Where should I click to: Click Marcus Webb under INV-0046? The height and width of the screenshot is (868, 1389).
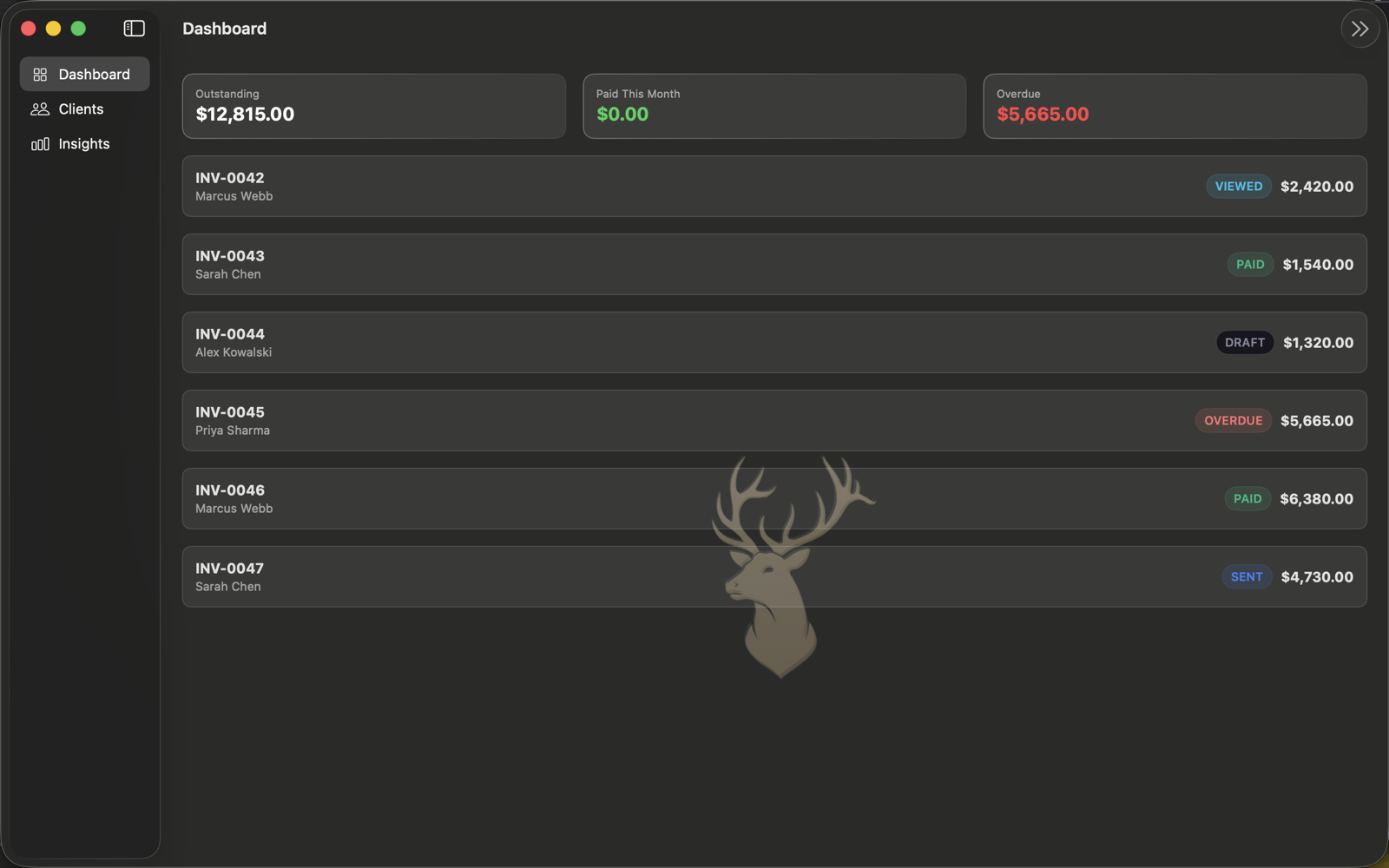pos(234,509)
